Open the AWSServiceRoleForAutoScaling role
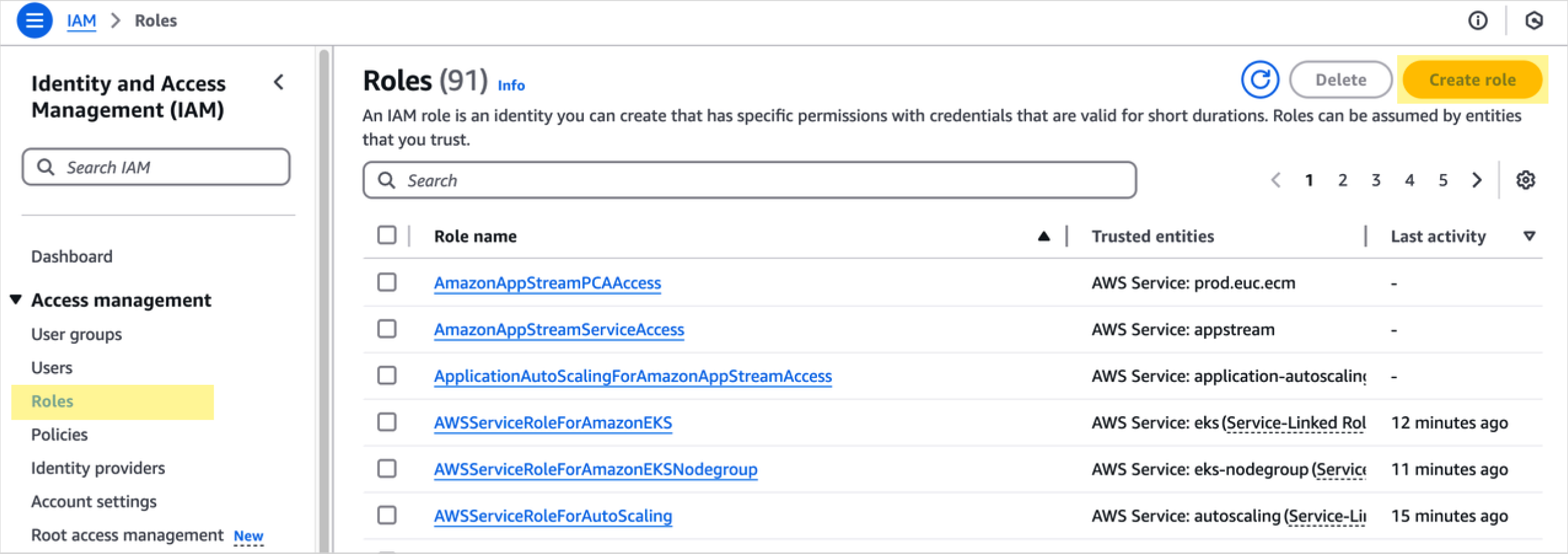This screenshot has height=554, width=1568. (553, 516)
